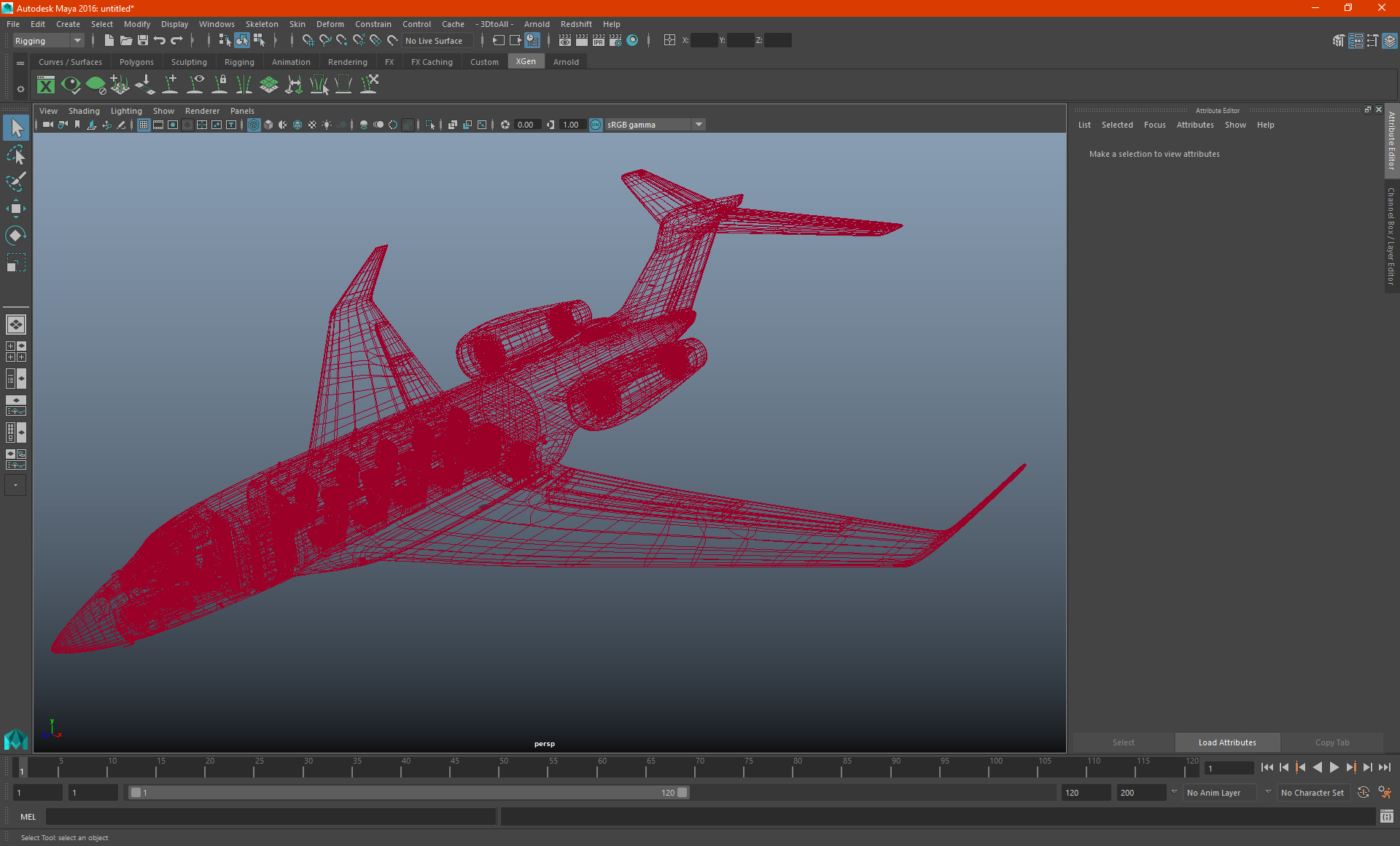
Task: Click the Copy Tab button
Action: (x=1332, y=742)
